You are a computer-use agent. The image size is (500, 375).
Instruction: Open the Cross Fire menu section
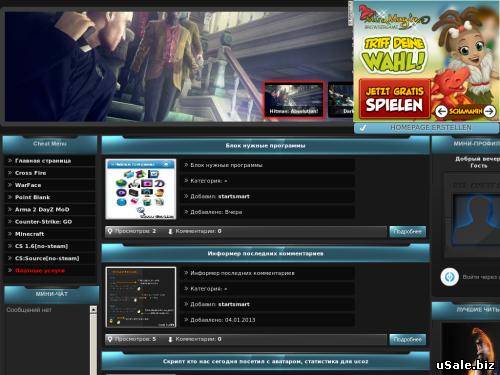[x=31, y=173]
